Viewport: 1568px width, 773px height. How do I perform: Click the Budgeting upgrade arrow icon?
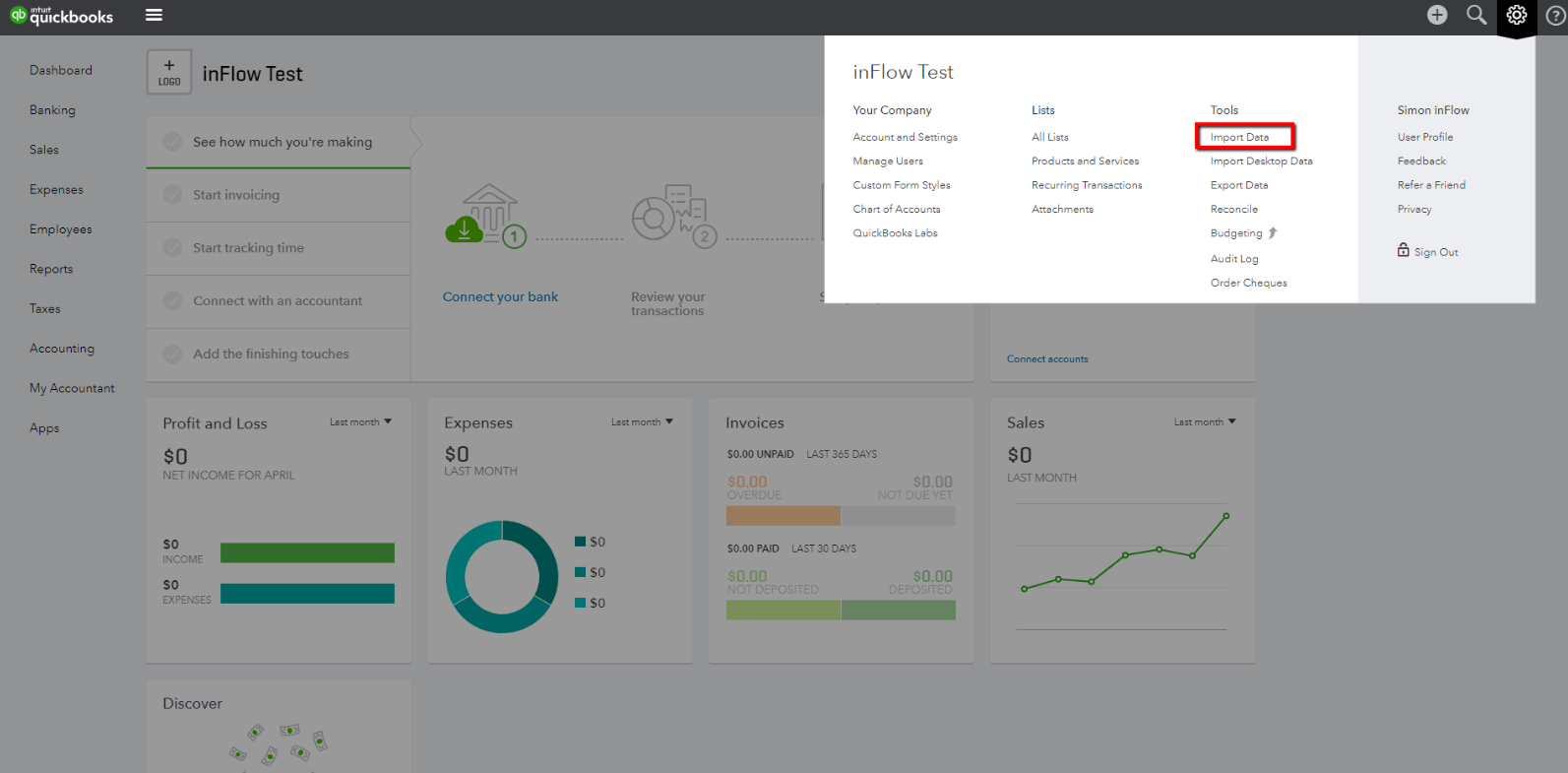(1273, 233)
